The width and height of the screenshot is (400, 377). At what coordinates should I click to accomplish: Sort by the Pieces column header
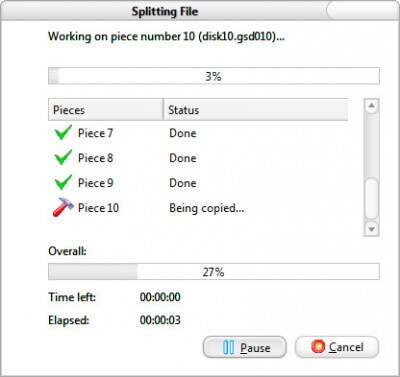pyautogui.click(x=106, y=109)
